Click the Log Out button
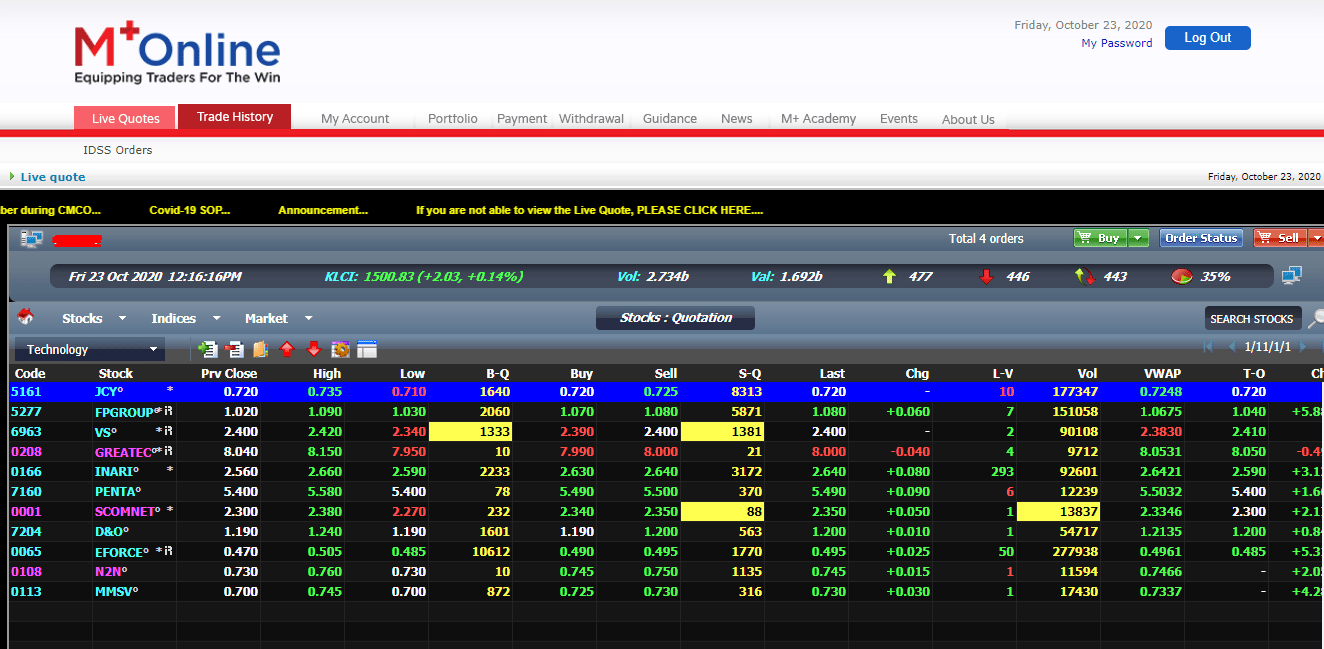Viewport: 1324px width, 649px height. click(1208, 38)
